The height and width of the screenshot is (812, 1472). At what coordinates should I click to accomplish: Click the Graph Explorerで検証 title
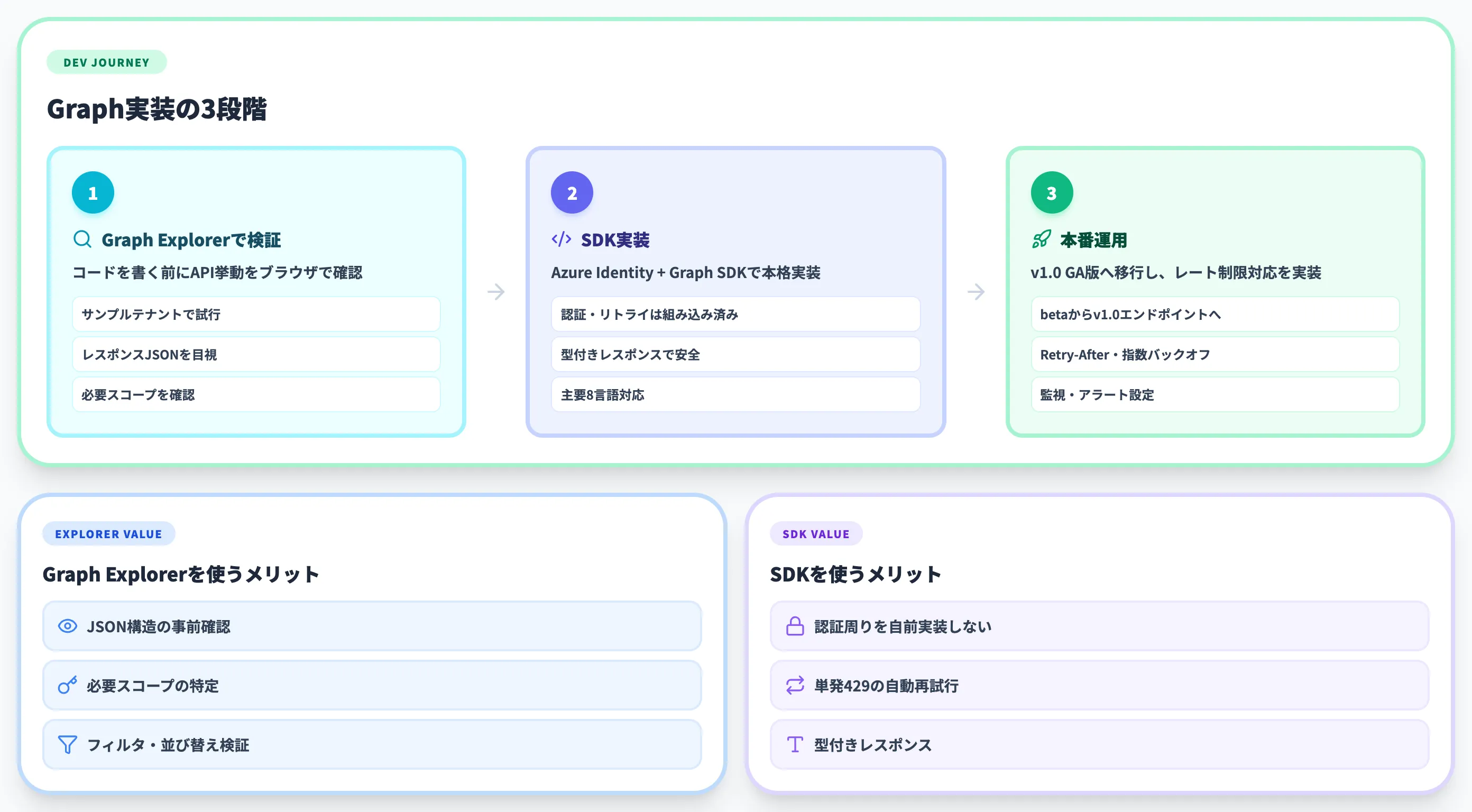191,240
